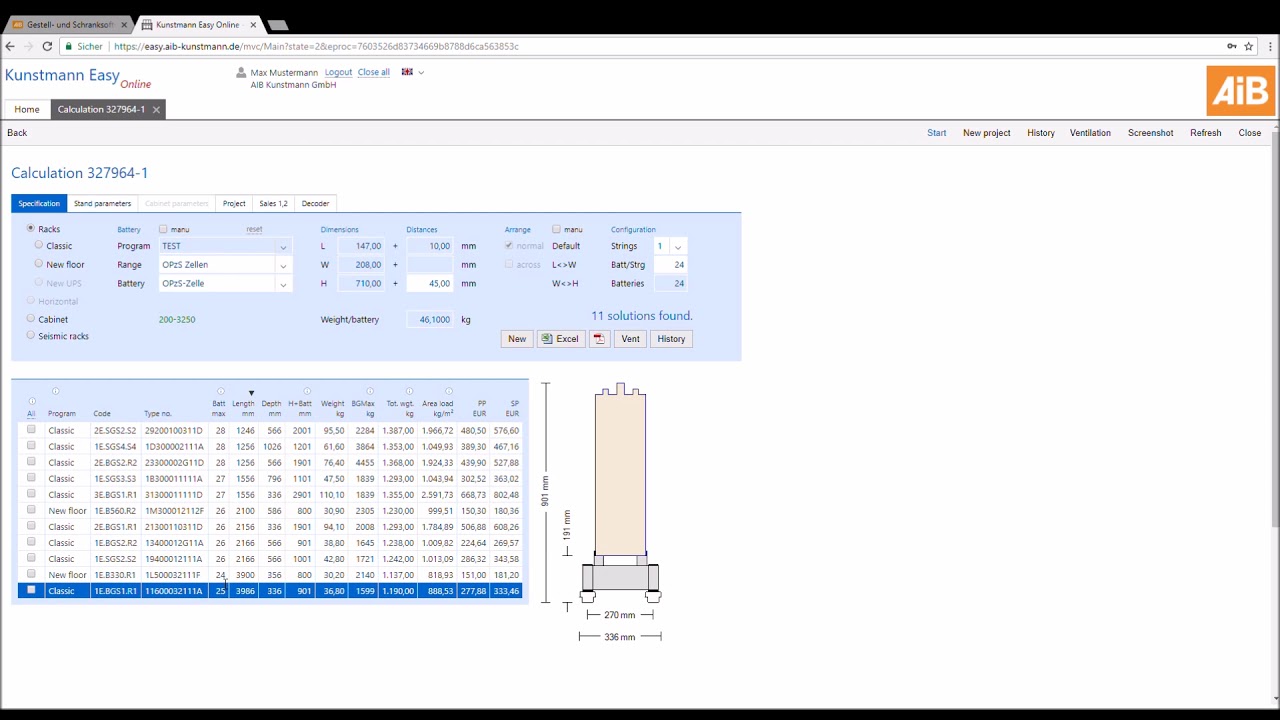Screen dimensions: 1280x720
Task: Open the Decoder tab
Action: tap(315, 203)
